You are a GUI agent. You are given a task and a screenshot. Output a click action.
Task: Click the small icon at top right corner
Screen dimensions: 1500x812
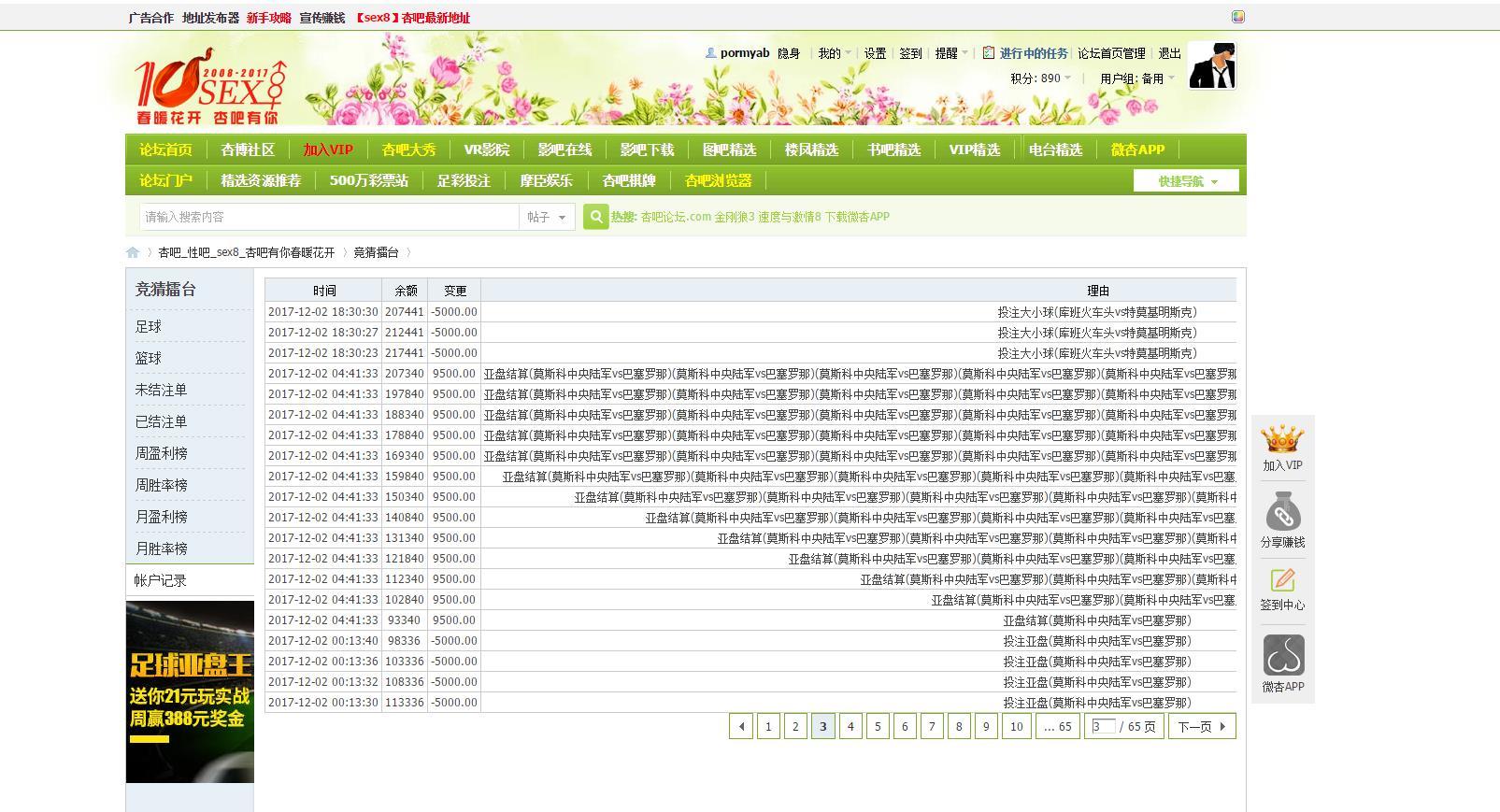(1237, 17)
